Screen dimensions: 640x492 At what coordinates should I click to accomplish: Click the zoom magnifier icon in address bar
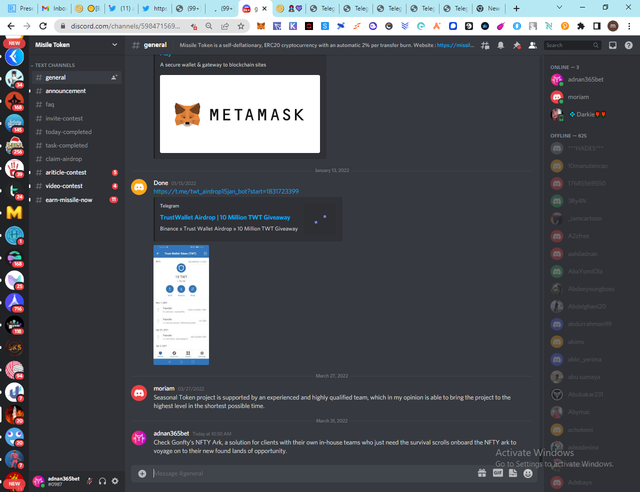(209, 26)
